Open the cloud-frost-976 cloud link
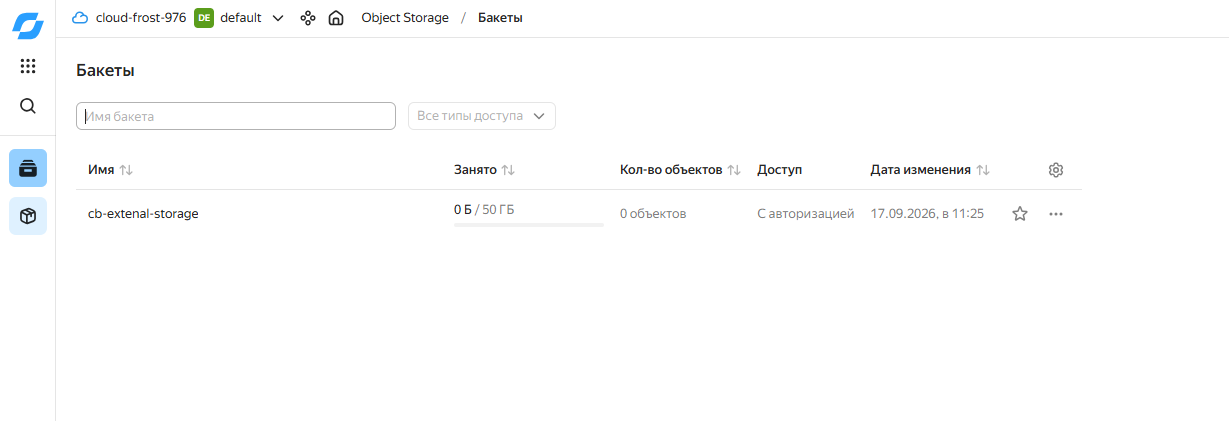1229x421 pixels. coord(141,18)
